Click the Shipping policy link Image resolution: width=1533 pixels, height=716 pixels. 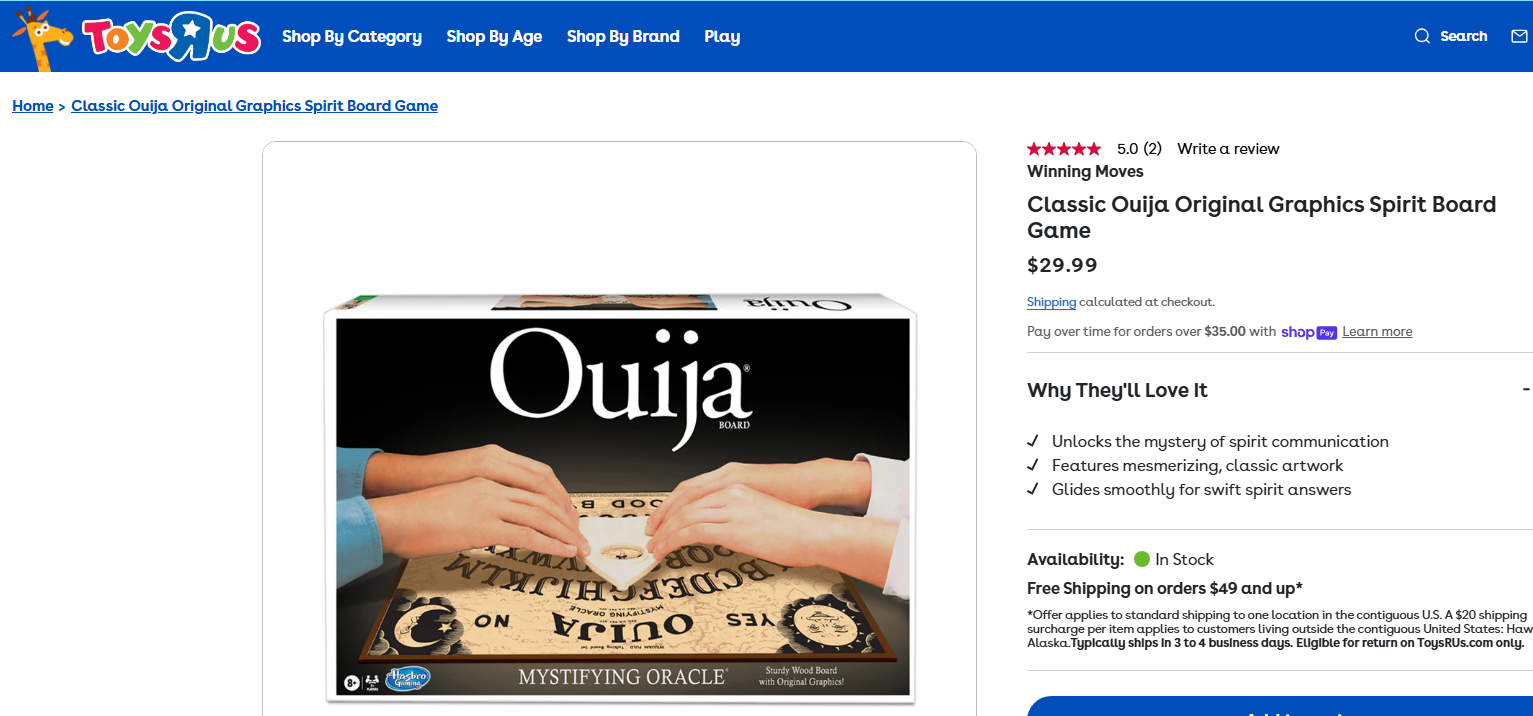(x=1051, y=302)
